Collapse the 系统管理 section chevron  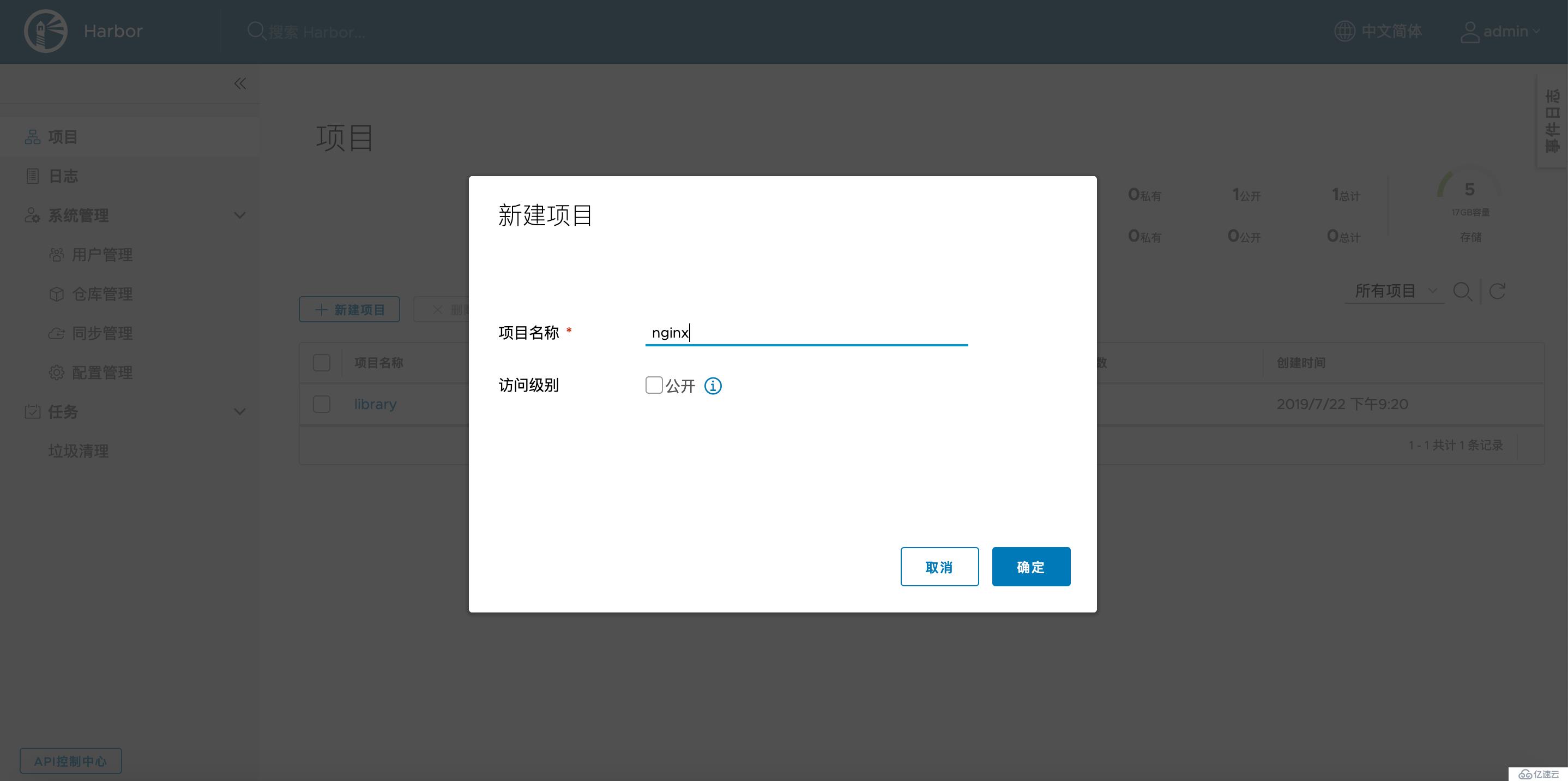240,215
